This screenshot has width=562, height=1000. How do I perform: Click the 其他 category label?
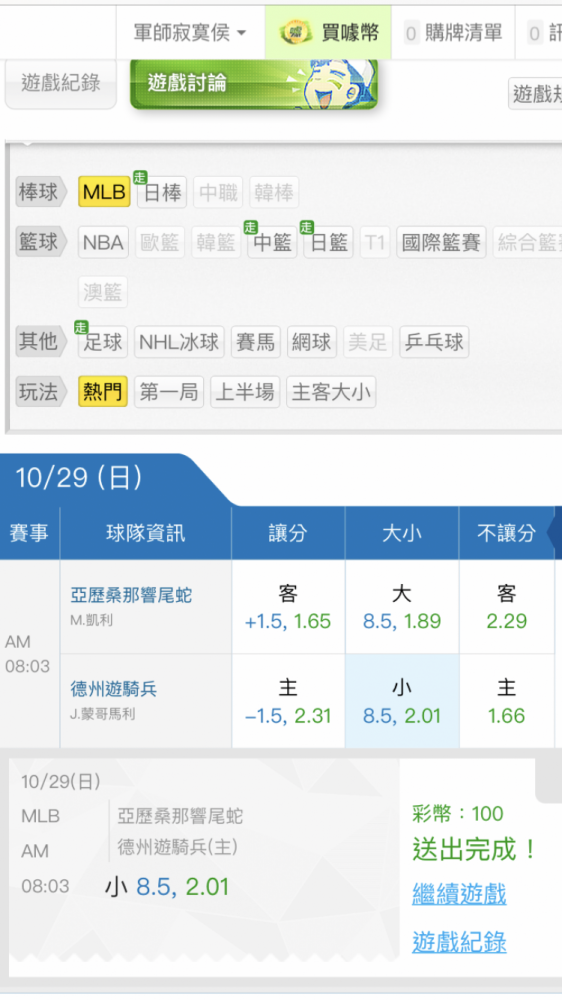pyautogui.click(x=41, y=342)
